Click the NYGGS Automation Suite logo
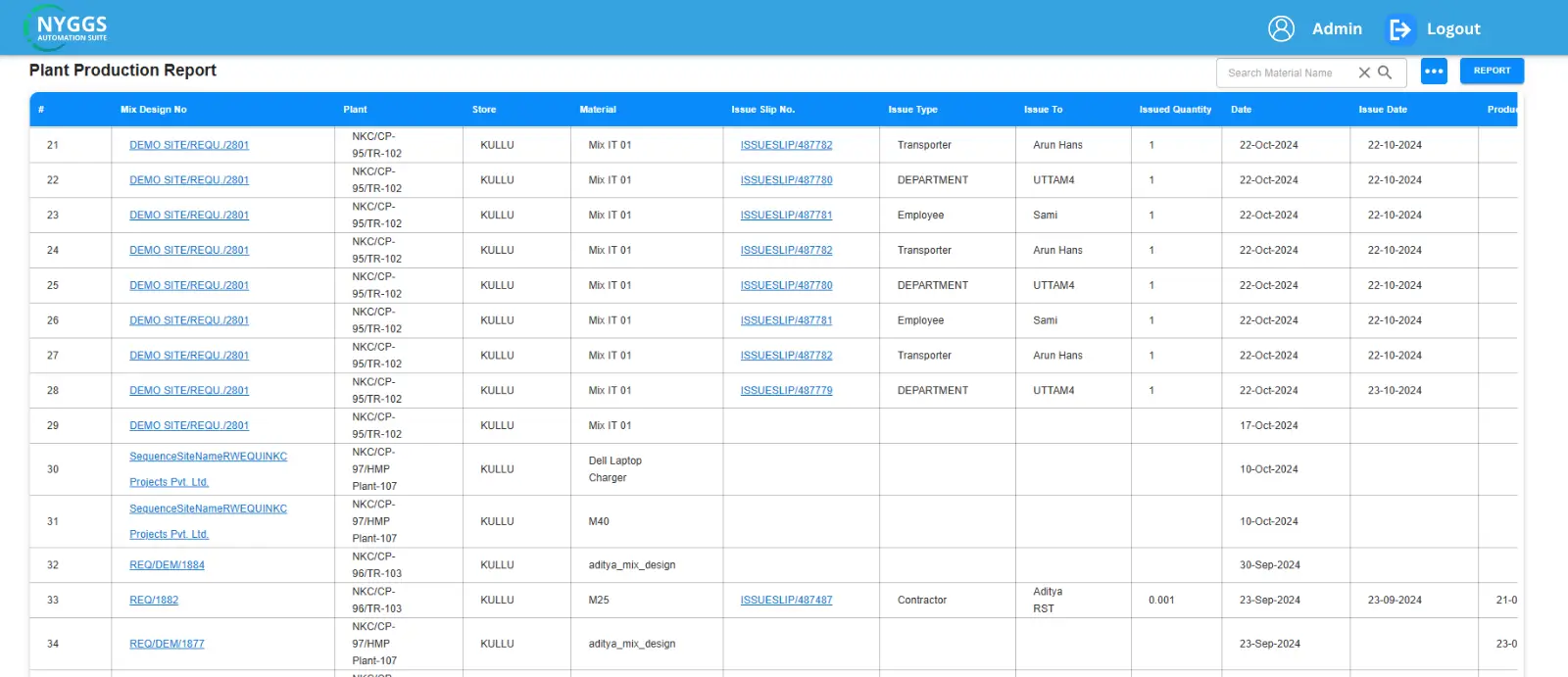Screen dimensions: 1568x677 (x=67, y=27)
